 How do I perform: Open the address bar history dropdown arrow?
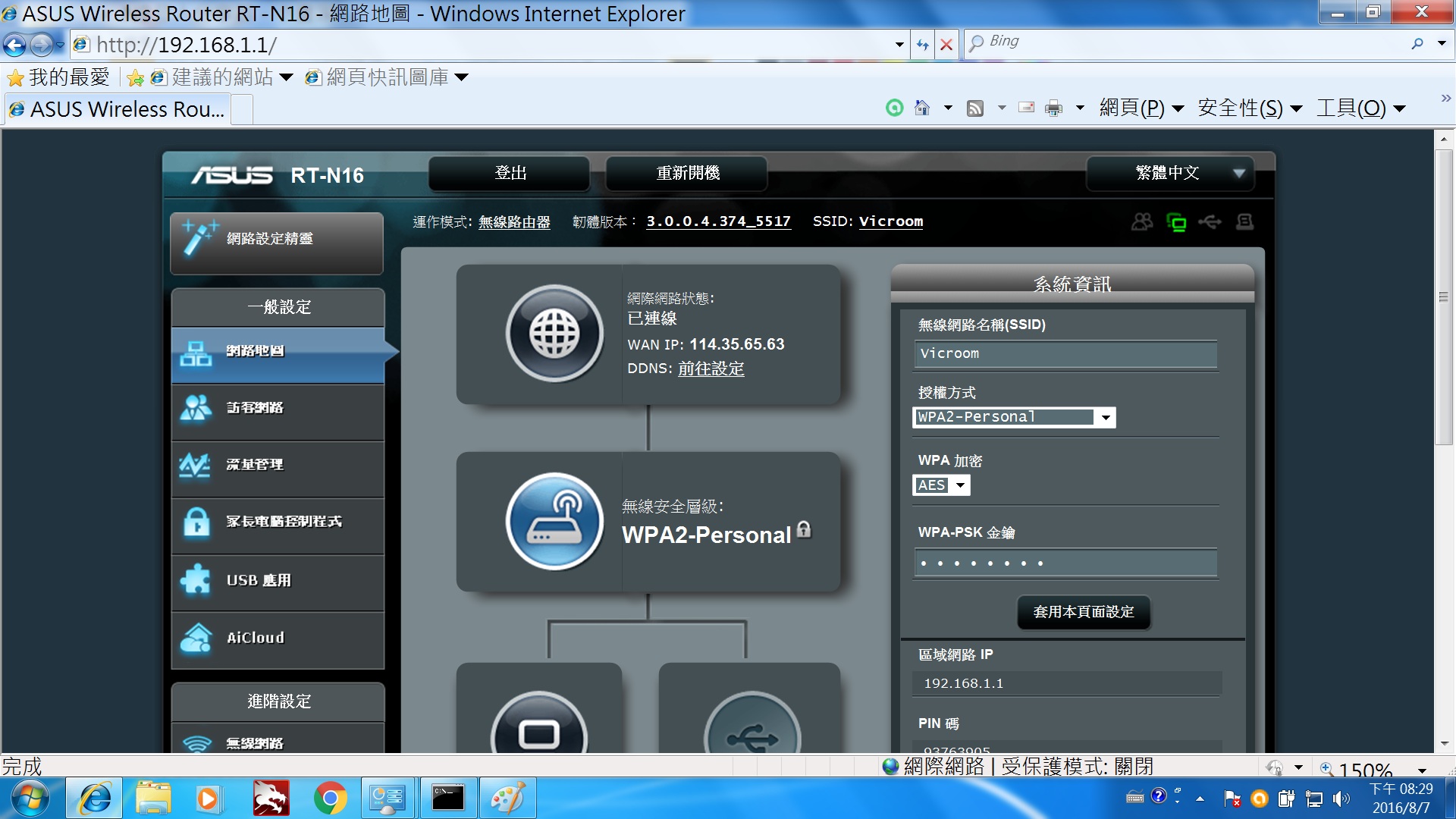(899, 45)
